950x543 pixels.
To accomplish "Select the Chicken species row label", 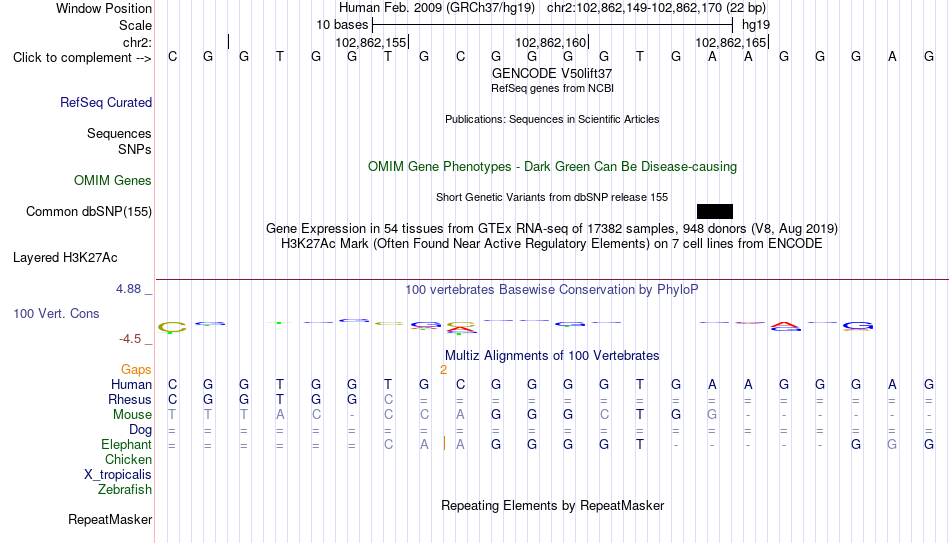I will [128, 460].
